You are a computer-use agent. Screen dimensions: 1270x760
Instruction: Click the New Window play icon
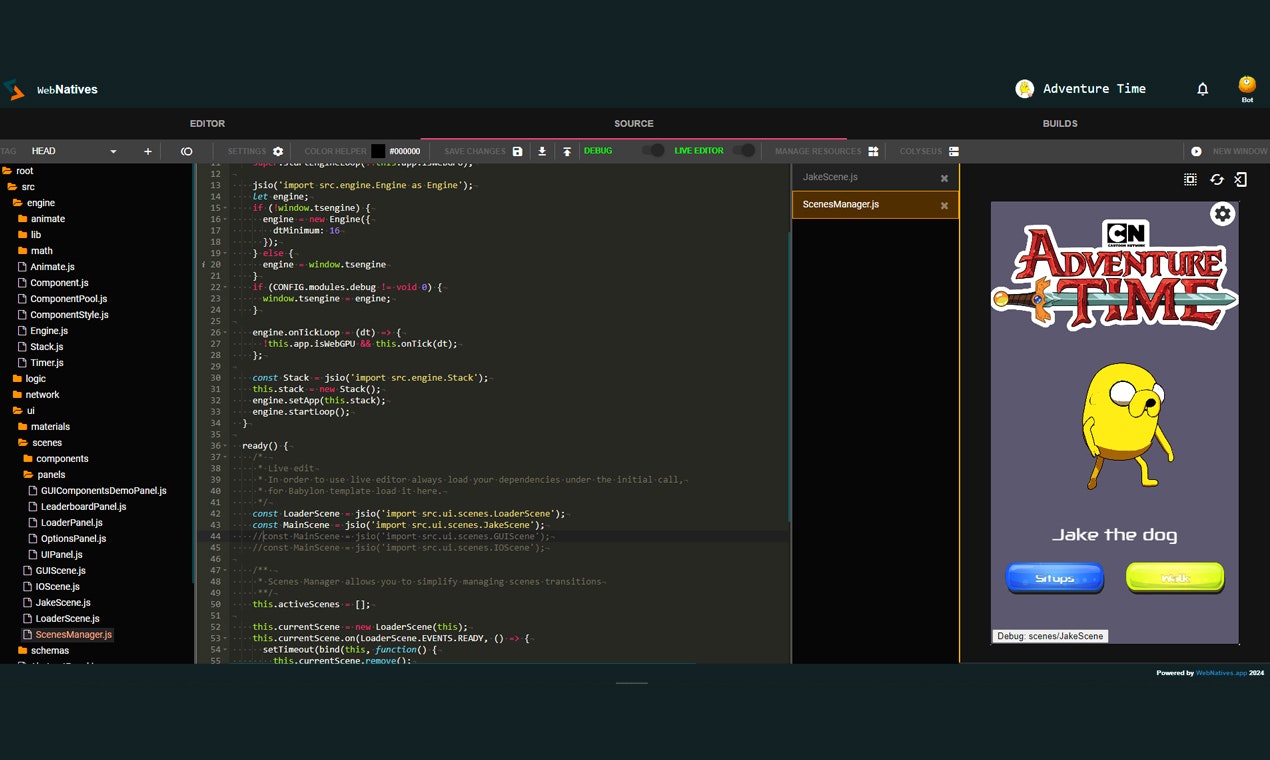tap(1196, 151)
